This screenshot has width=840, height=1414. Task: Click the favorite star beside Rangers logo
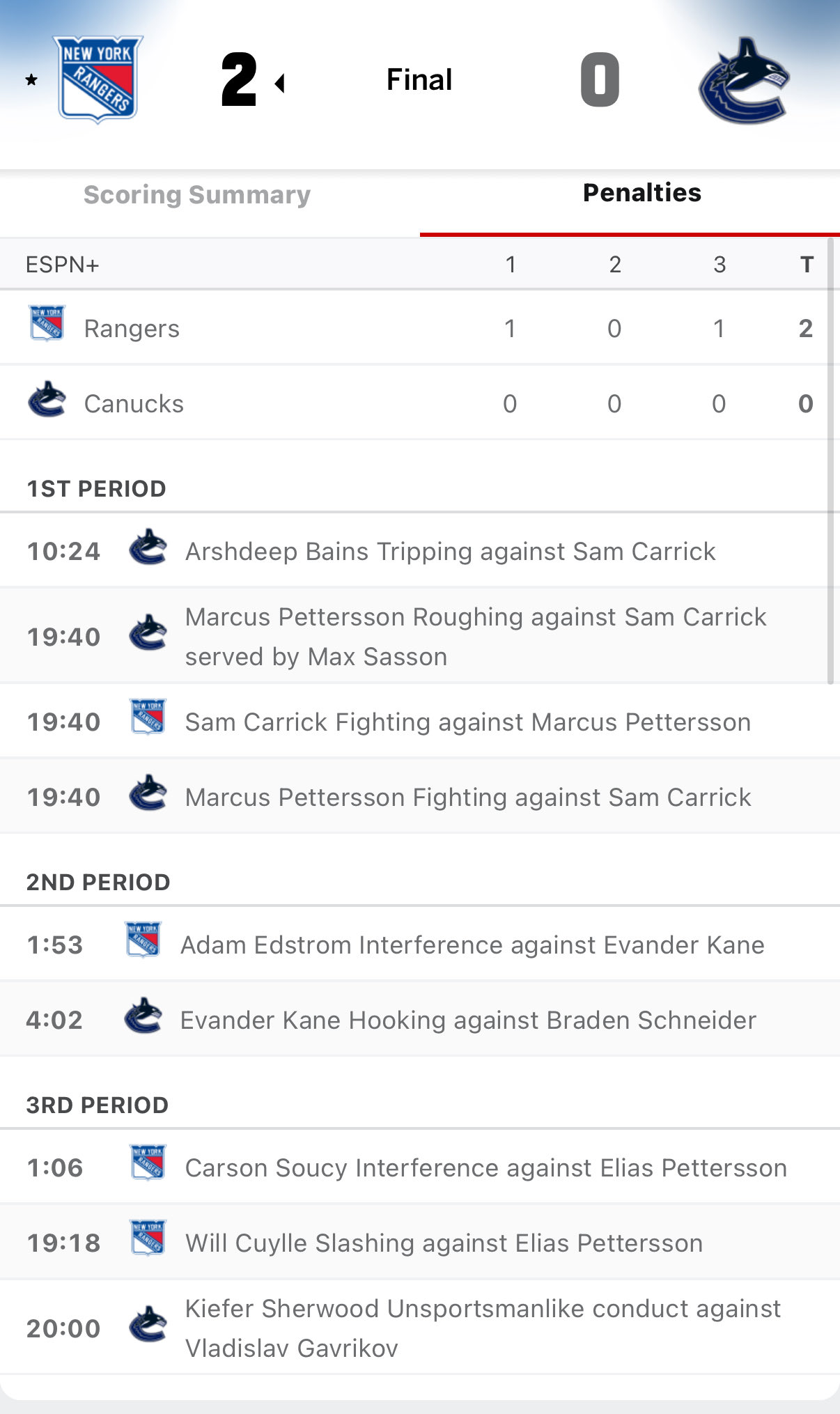click(x=31, y=80)
